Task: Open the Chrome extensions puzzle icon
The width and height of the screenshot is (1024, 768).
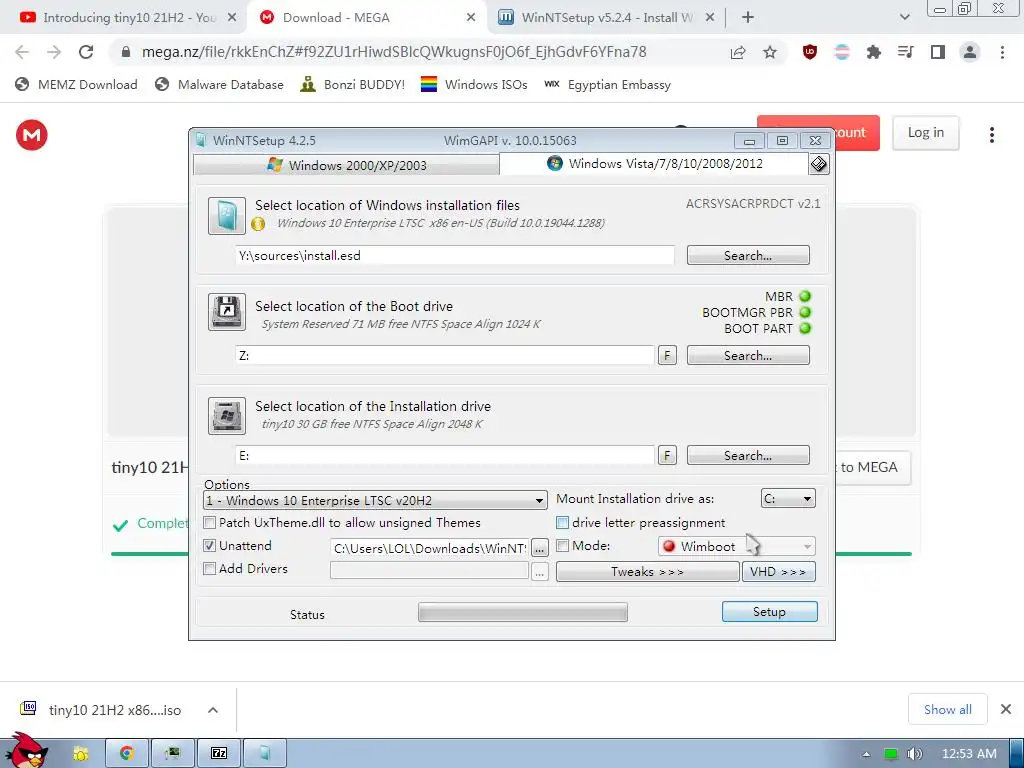Action: tap(873, 52)
